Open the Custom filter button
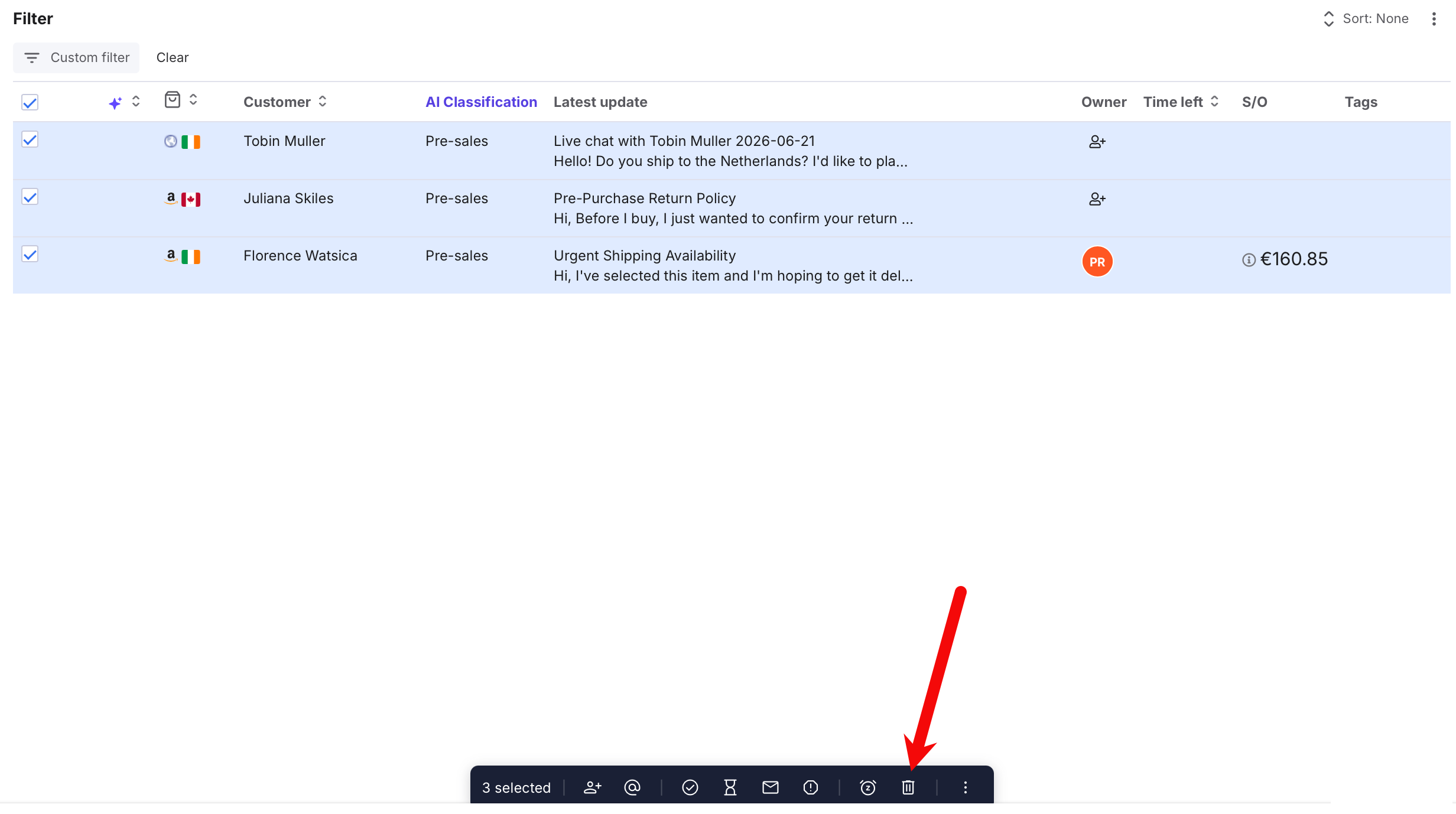This screenshot has width=1456, height=814. [76, 58]
